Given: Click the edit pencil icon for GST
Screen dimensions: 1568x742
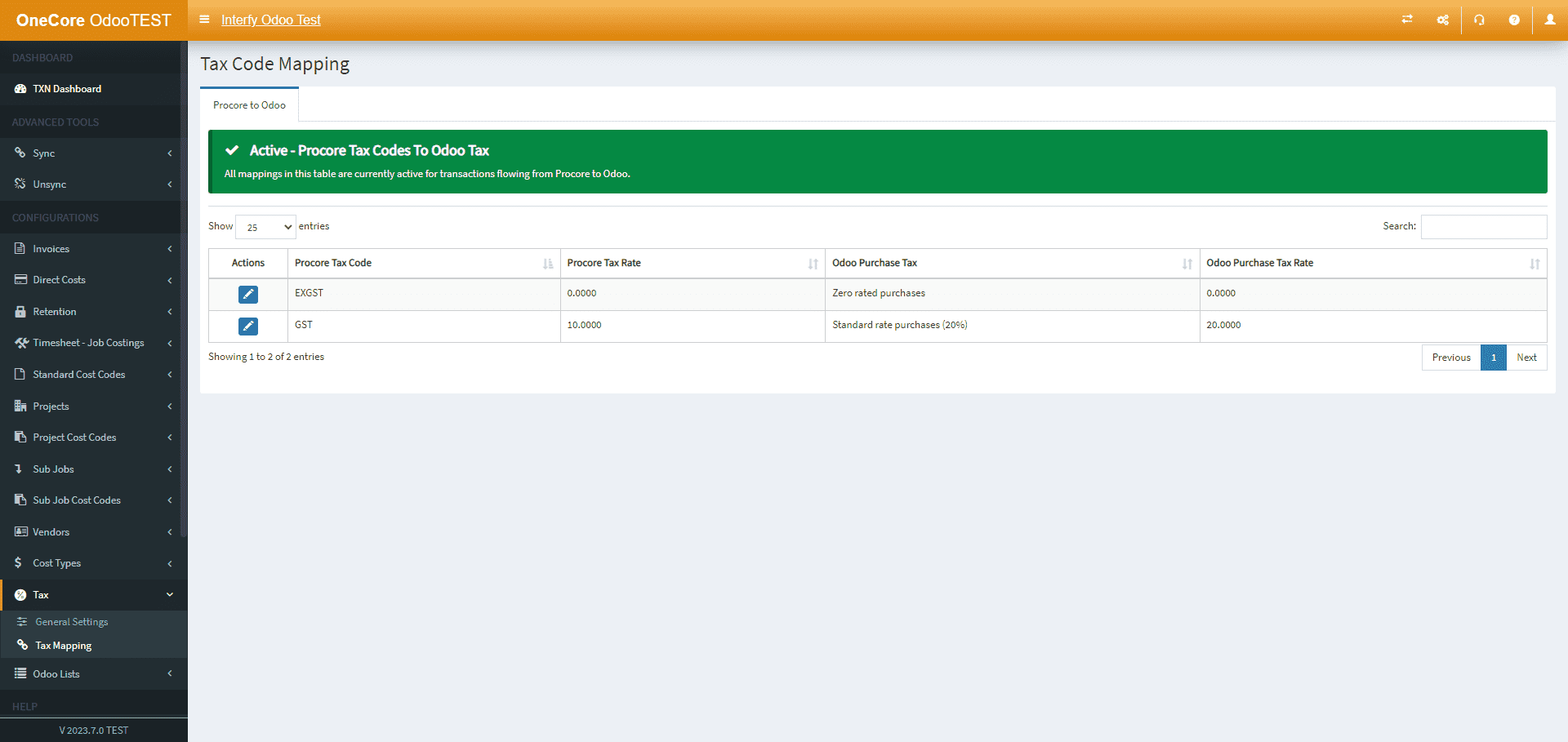Looking at the screenshot, I should pos(248,326).
